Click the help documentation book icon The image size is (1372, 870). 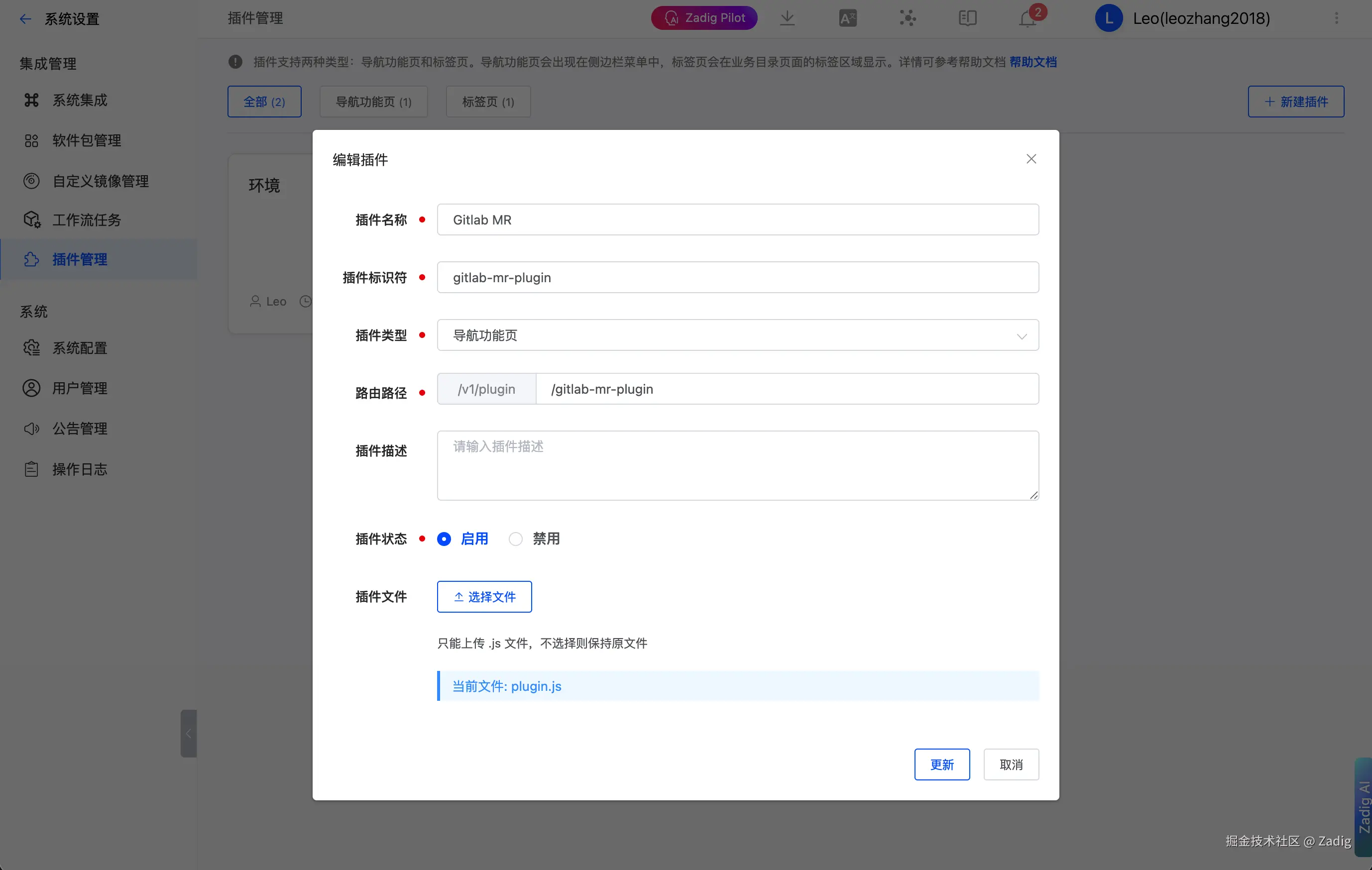click(967, 18)
